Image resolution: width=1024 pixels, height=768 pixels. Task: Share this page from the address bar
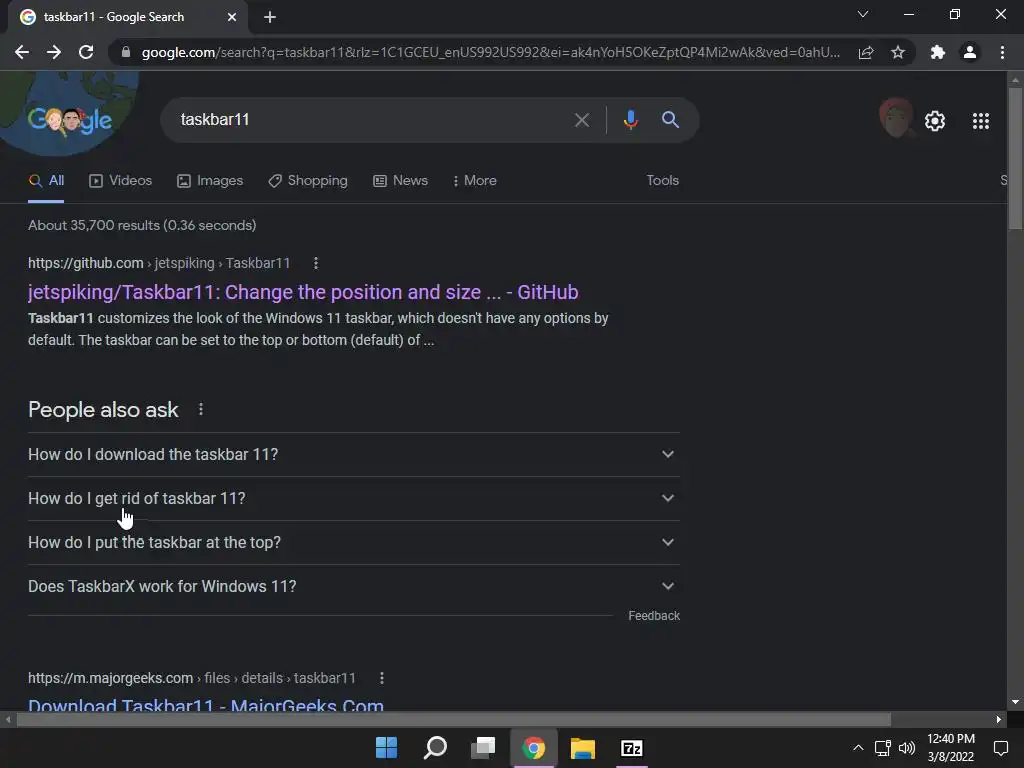[x=866, y=52]
